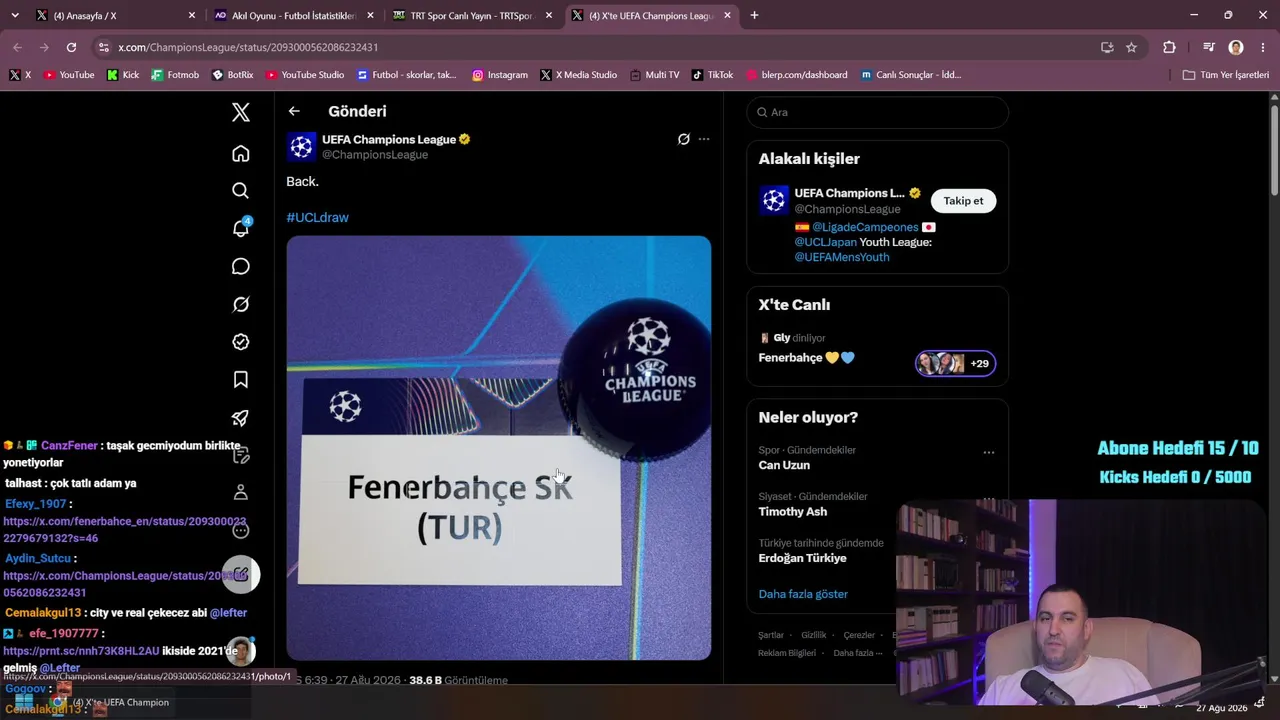This screenshot has width=1280, height=720.
Task: Click the #UCLdraw hashtag
Action: coord(318,217)
